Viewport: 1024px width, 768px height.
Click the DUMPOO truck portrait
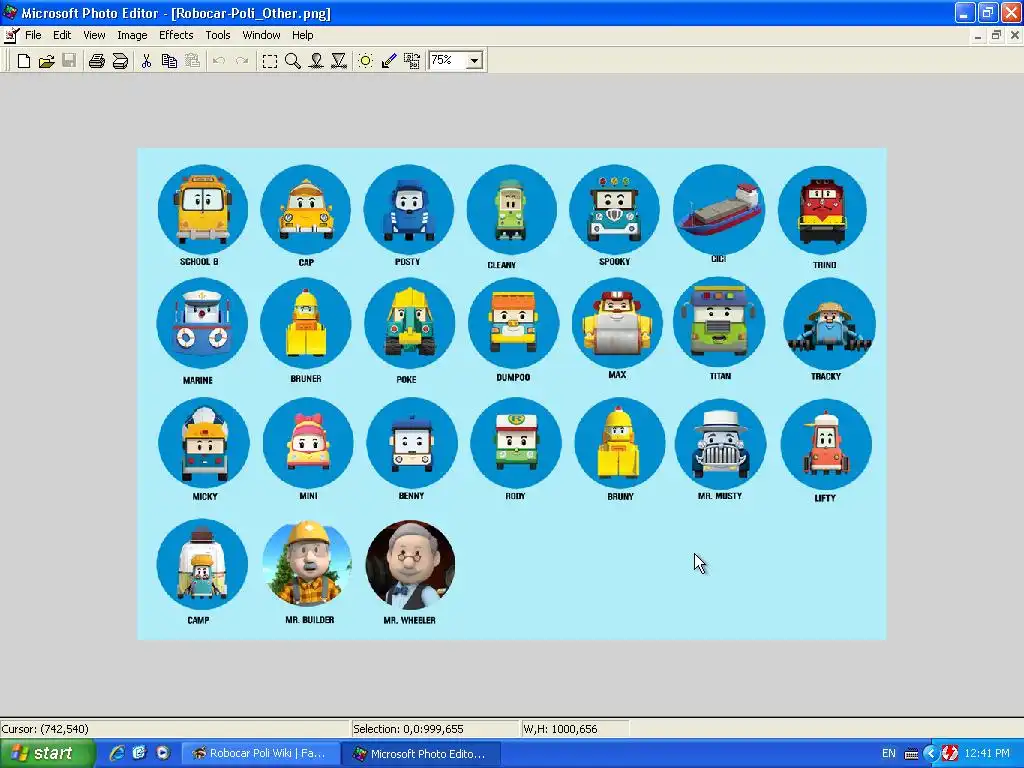pyautogui.click(x=513, y=323)
